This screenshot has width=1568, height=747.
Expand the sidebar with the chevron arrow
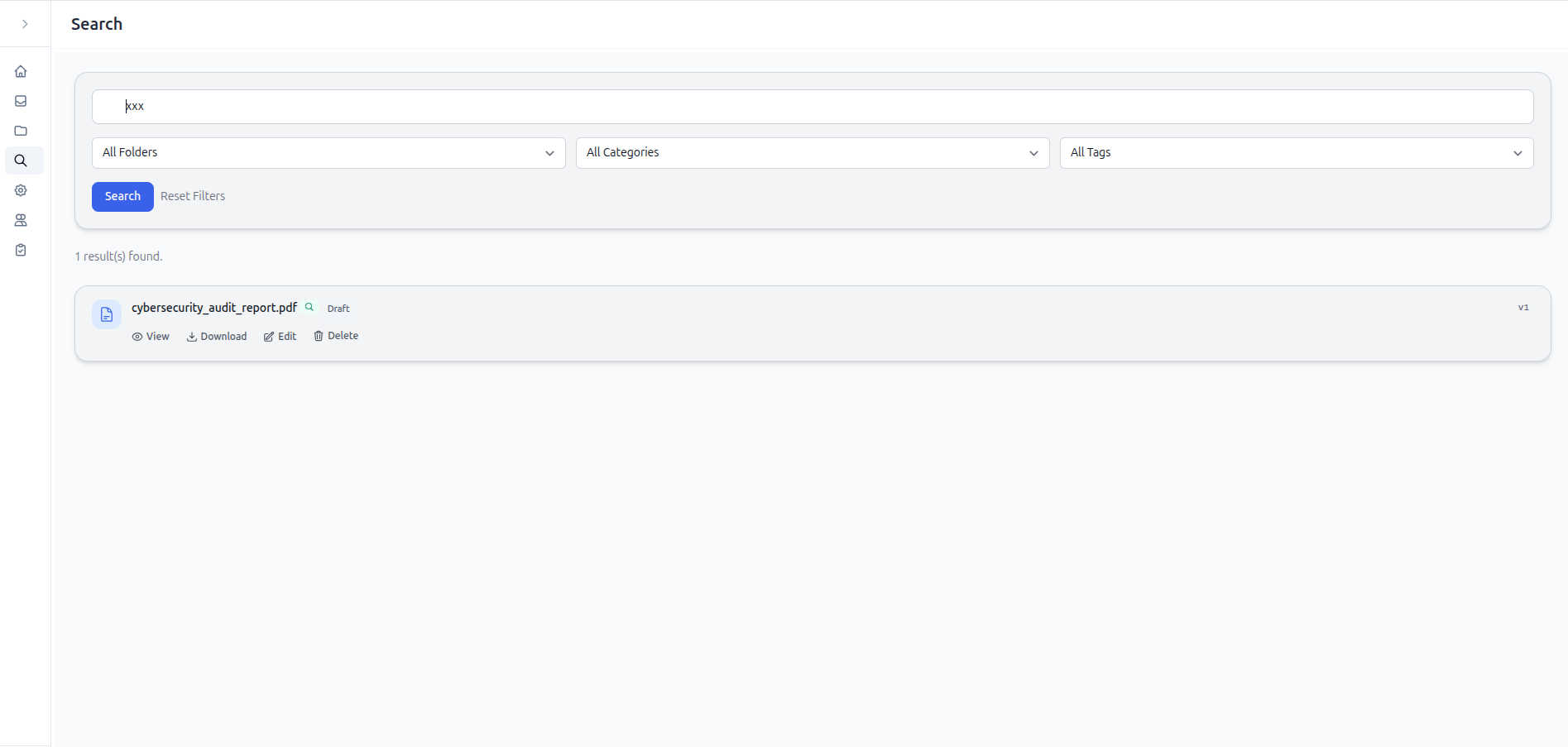click(x=25, y=24)
